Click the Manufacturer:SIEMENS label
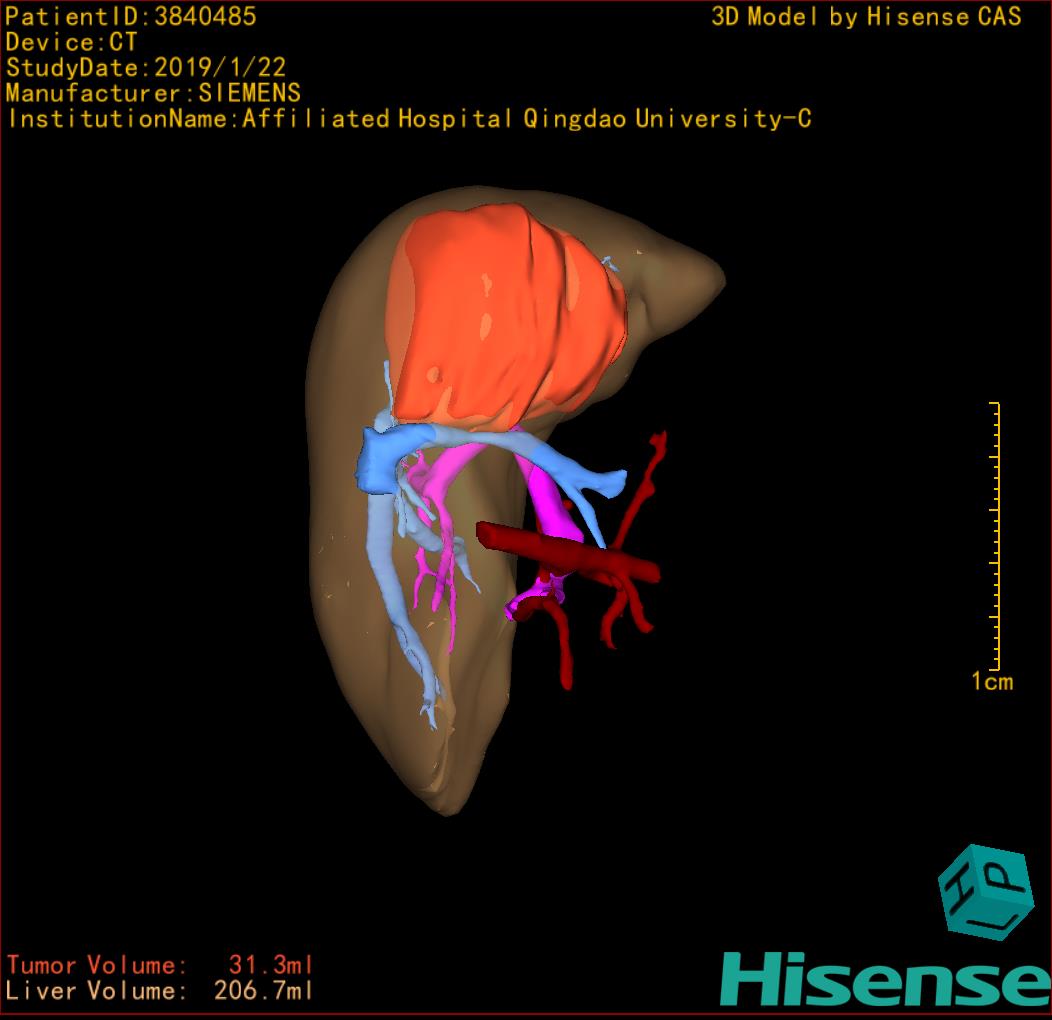 click(x=153, y=93)
